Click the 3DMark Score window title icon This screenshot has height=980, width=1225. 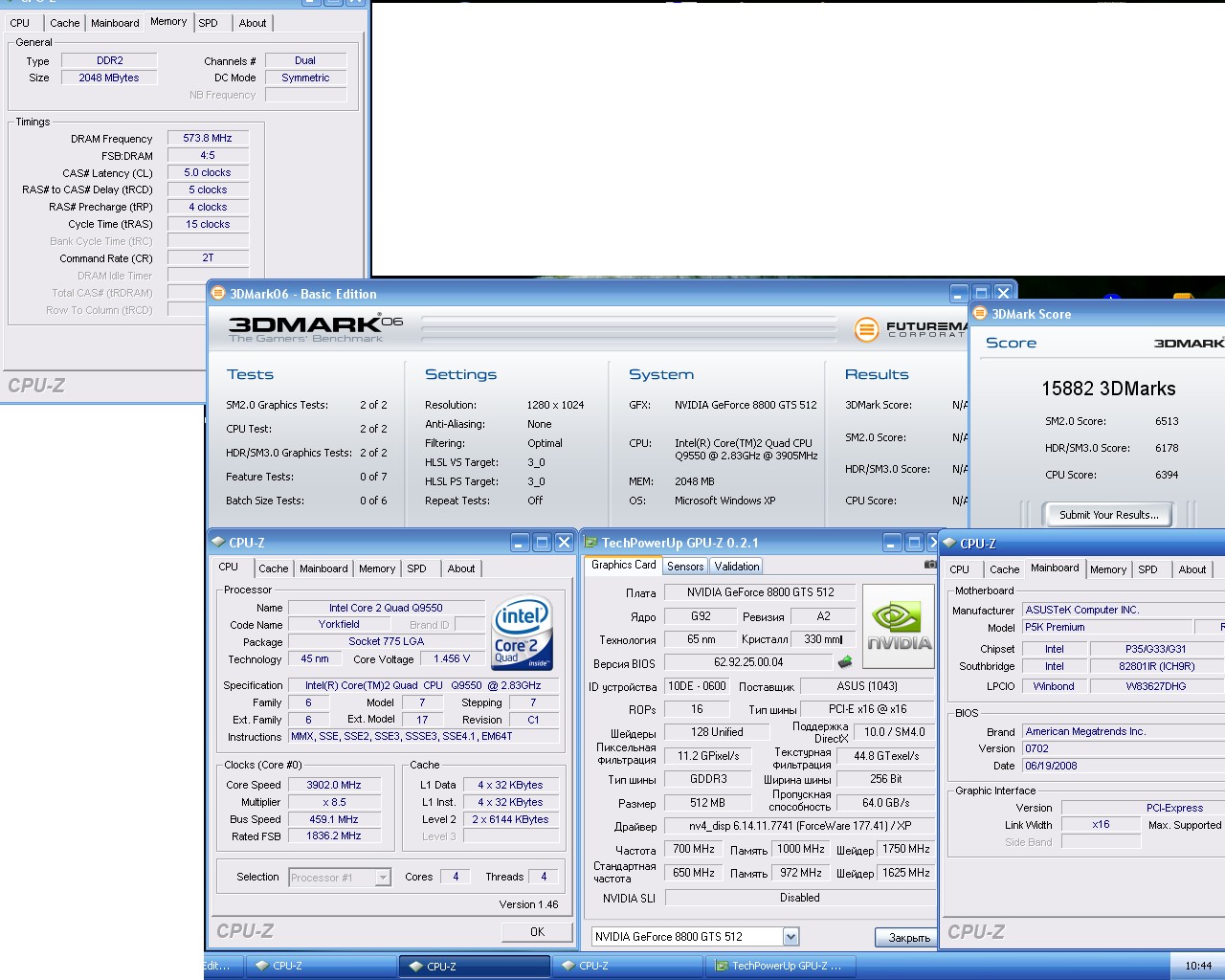click(980, 314)
